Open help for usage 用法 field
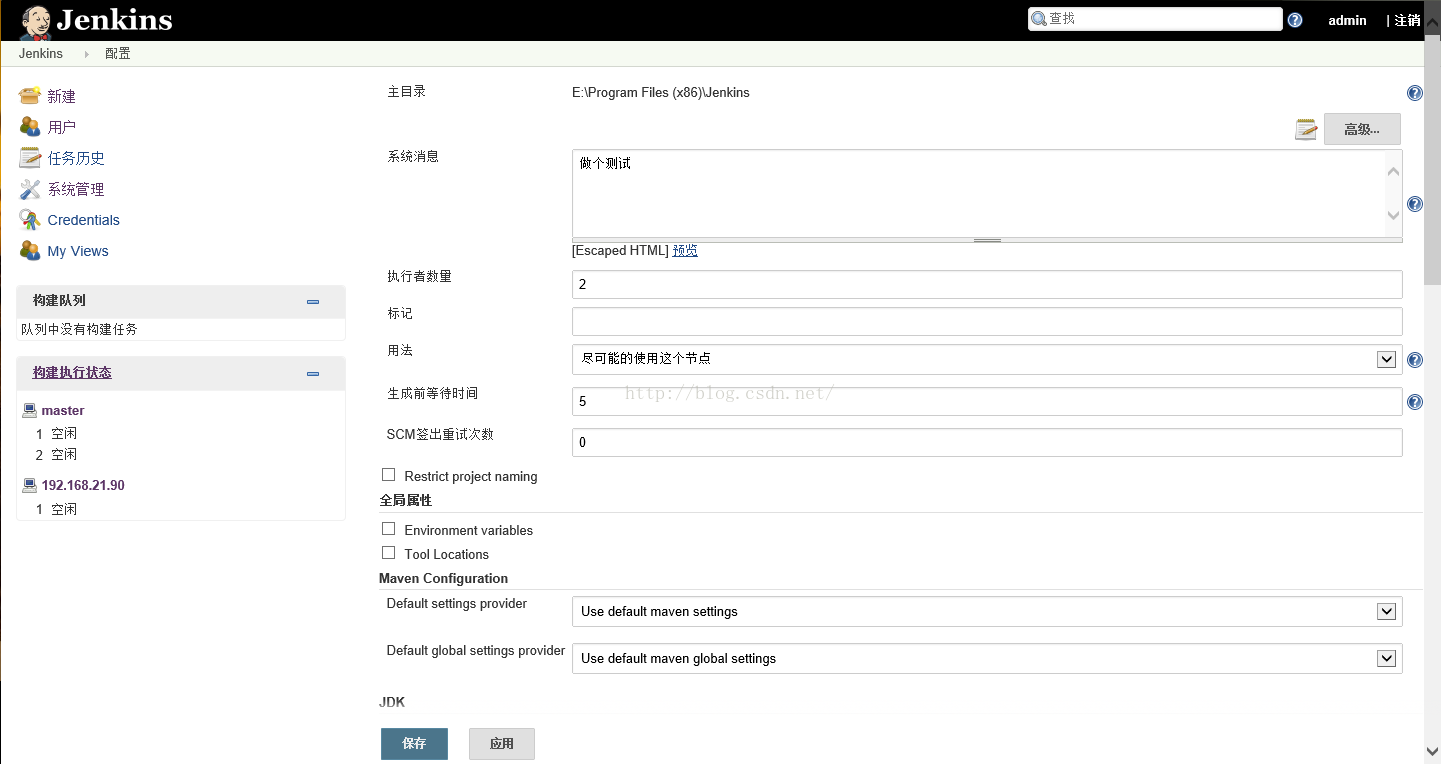This screenshot has height=764, width=1441. point(1415,360)
